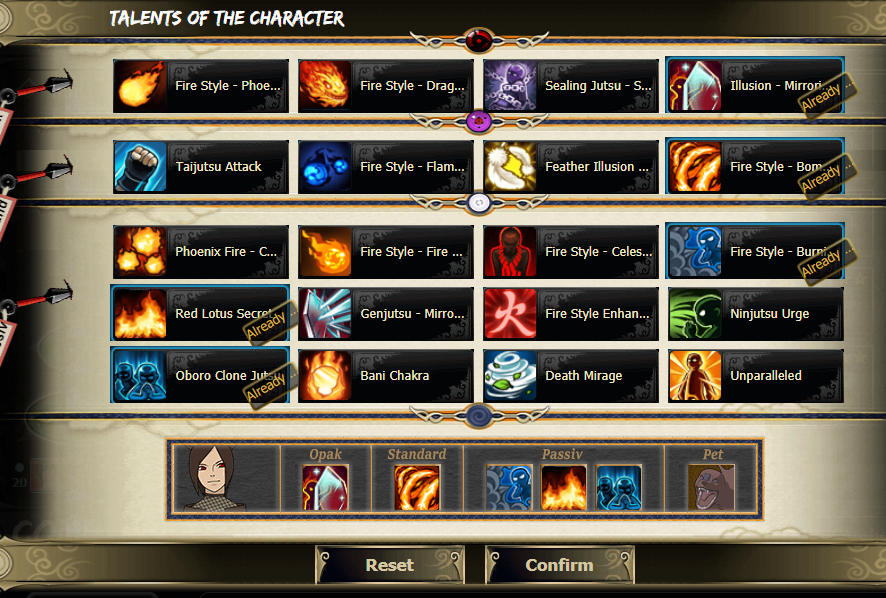
Task: Select the Taijutsu Attack fist icon
Action: coord(140,167)
